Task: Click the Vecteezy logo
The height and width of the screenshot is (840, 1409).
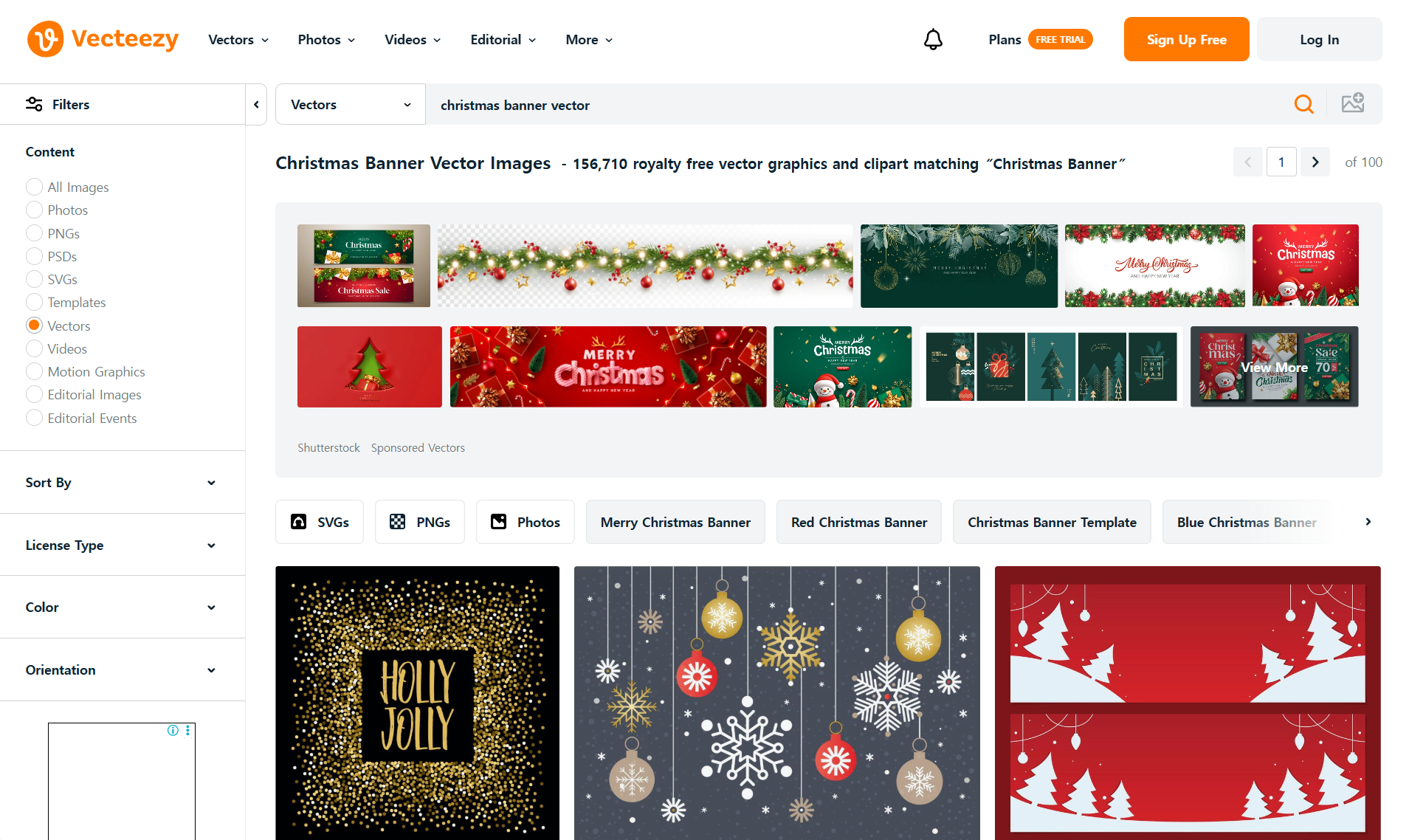Action: tap(103, 39)
